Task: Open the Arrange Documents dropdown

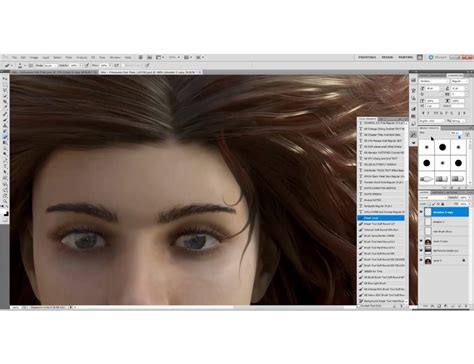Action: coord(187,57)
